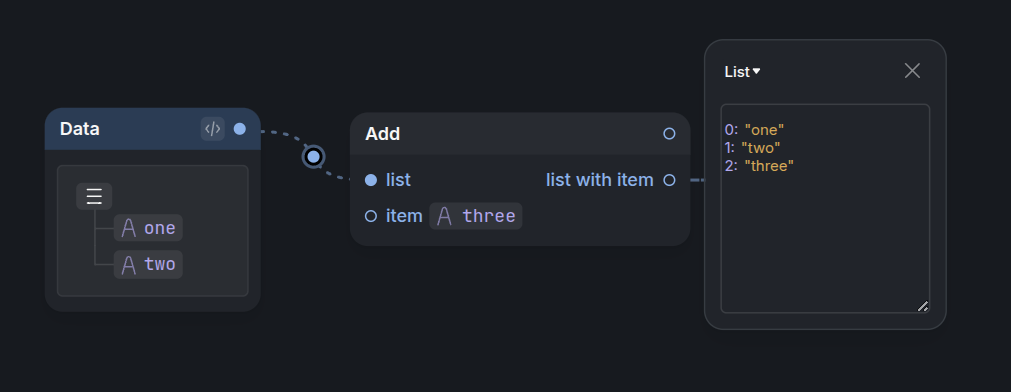Select the 'one' list entry in Data

pos(148,228)
